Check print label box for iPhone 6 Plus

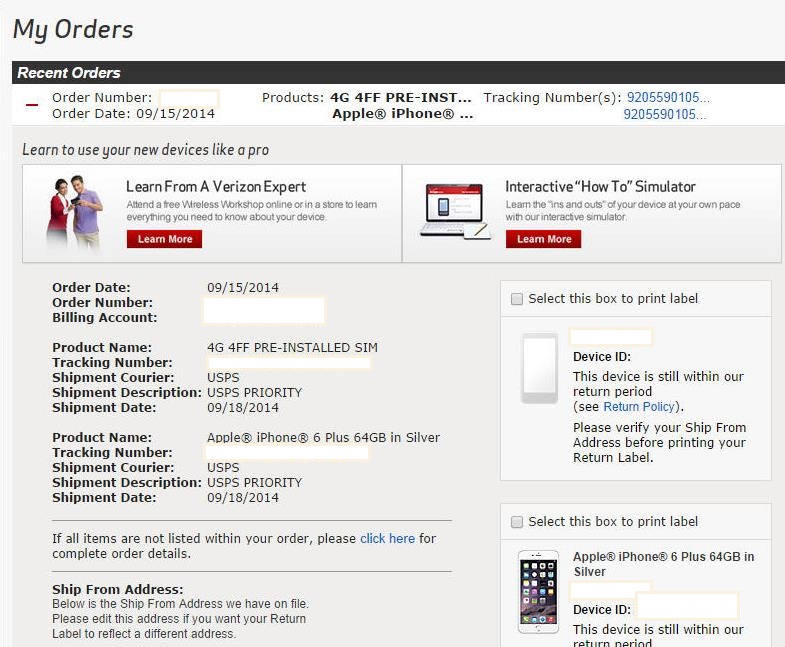point(517,522)
